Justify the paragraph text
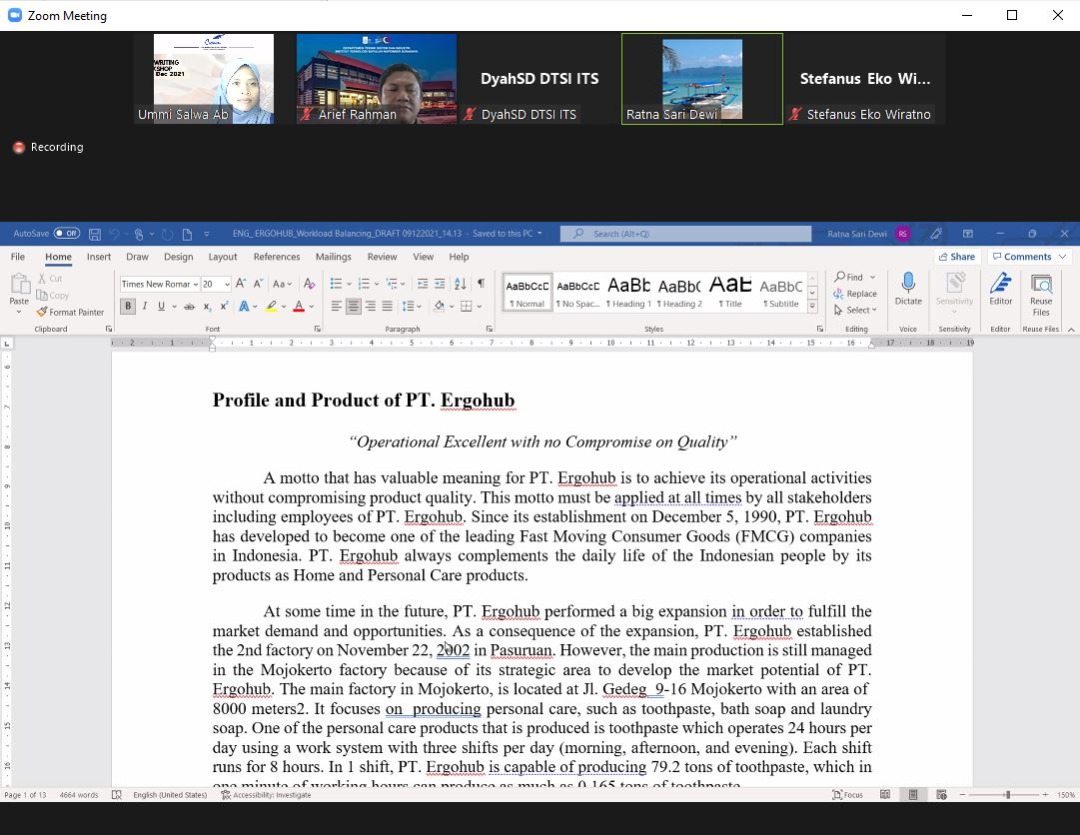This screenshot has height=835, width=1080. point(387,307)
